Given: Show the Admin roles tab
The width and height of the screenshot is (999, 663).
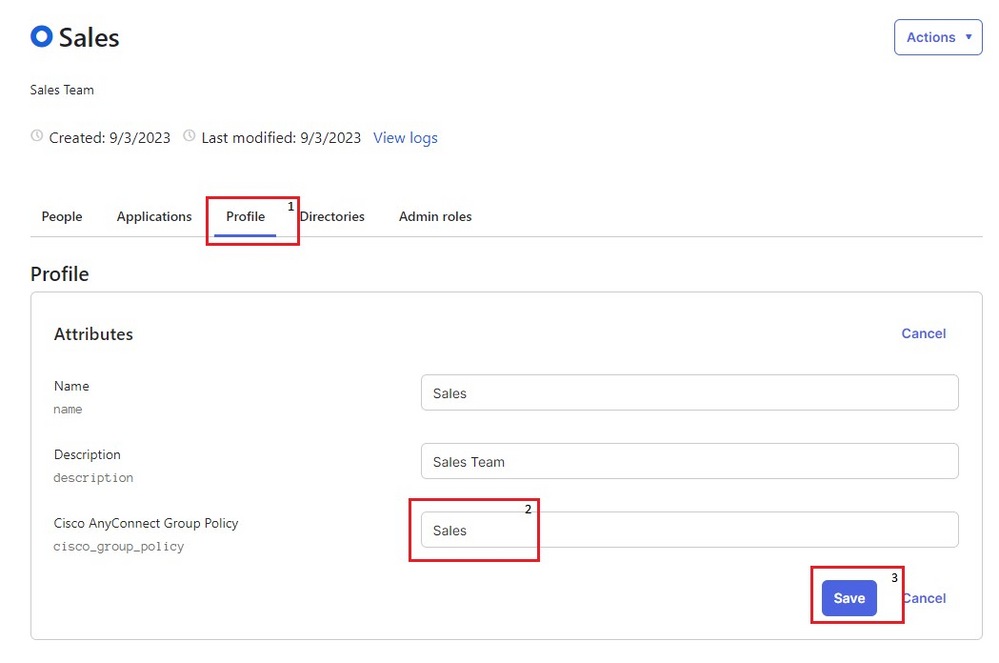Looking at the screenshot, I should point(435,216).
